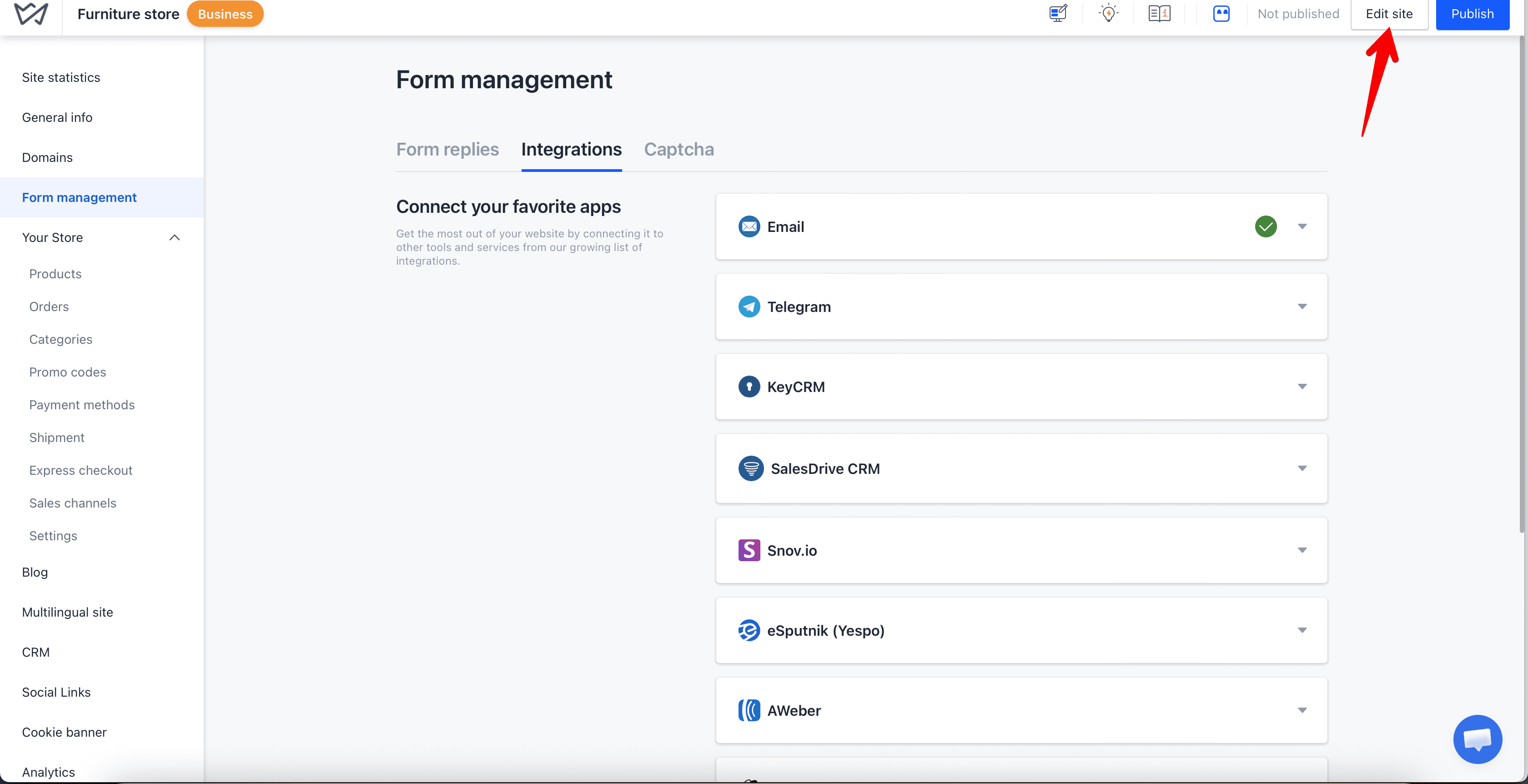The height and width of the screenshot is (784, 1528).
Task: Open the live chat bubble icon
Action: coord(1477,739)
